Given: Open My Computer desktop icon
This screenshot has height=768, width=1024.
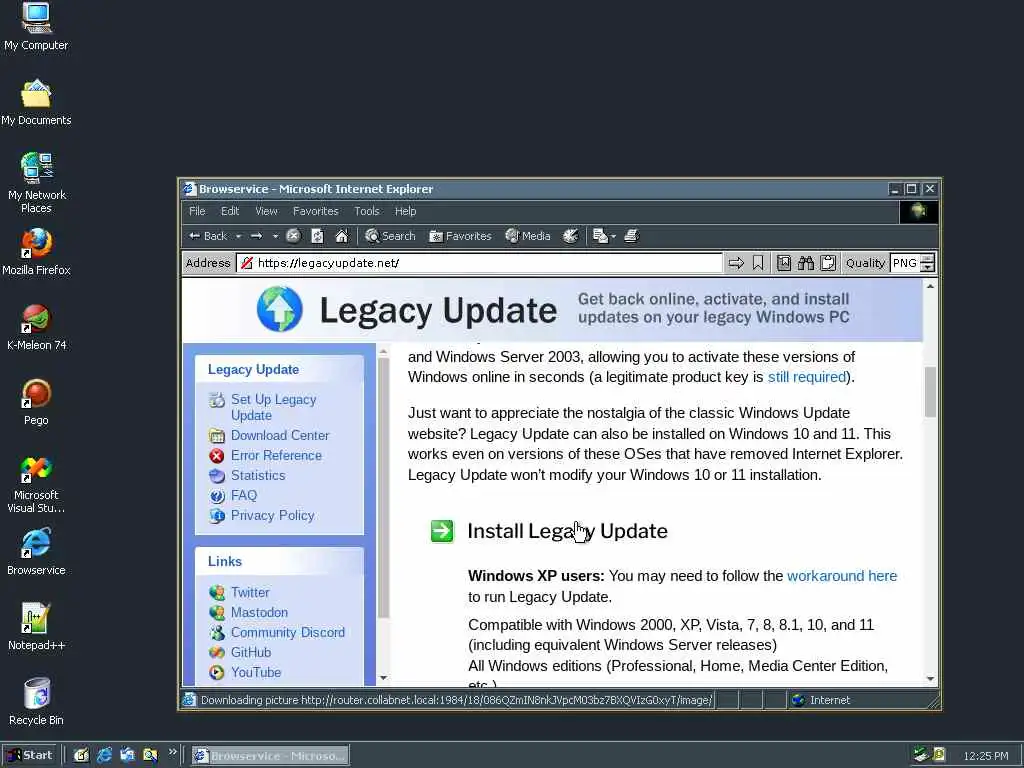Looking at the screenshot, I should [x=36, y=27].
